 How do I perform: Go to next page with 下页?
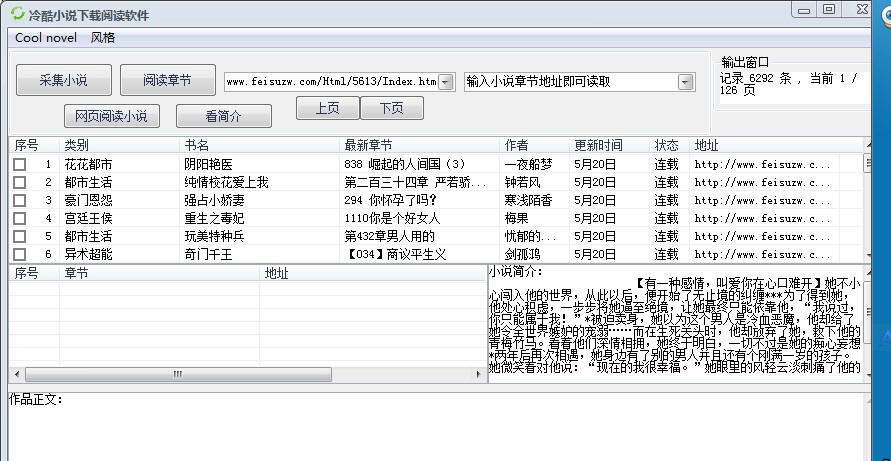coord(392,108)
